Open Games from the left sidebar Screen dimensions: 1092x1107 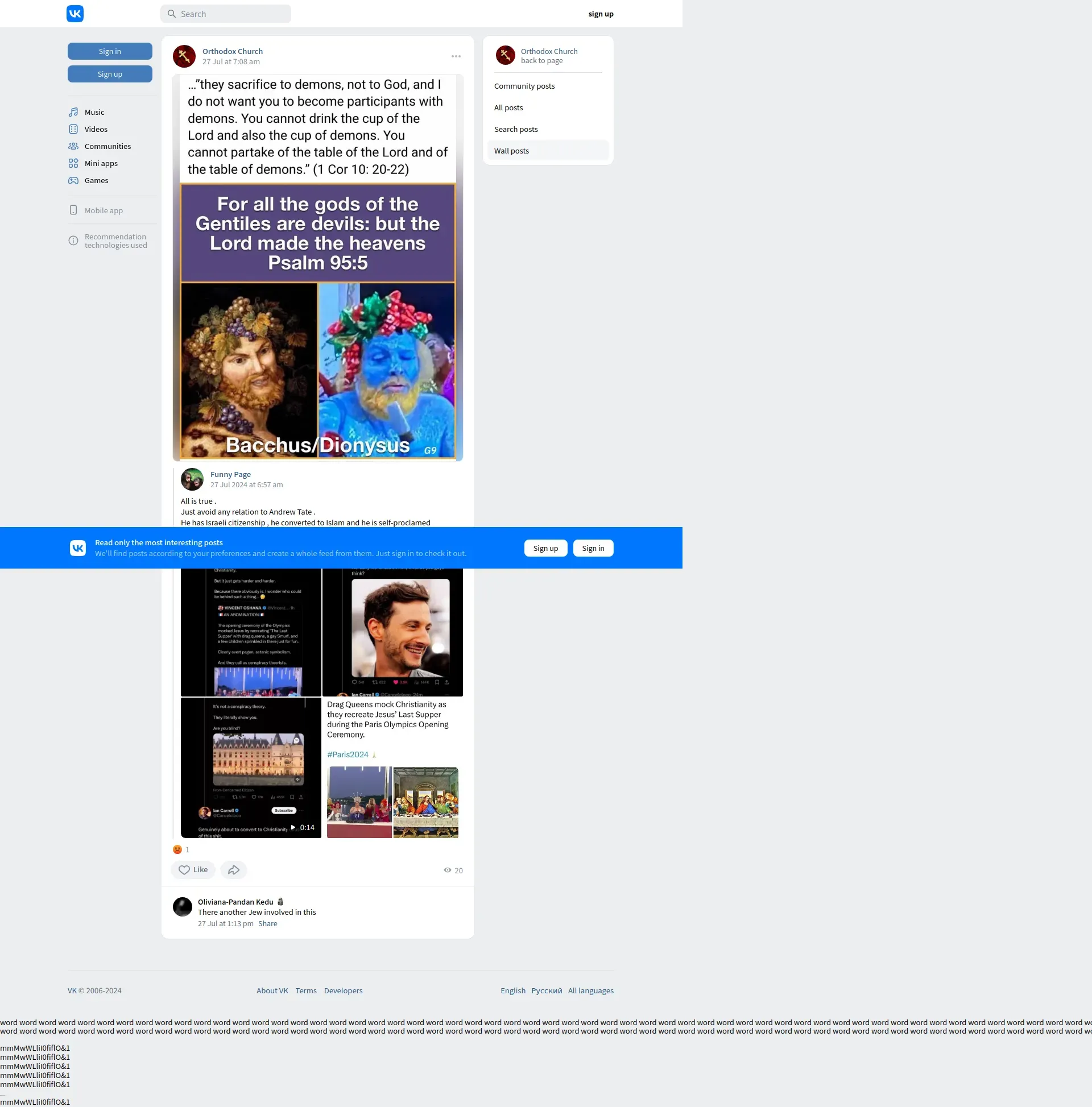click(x=96, y=180)
